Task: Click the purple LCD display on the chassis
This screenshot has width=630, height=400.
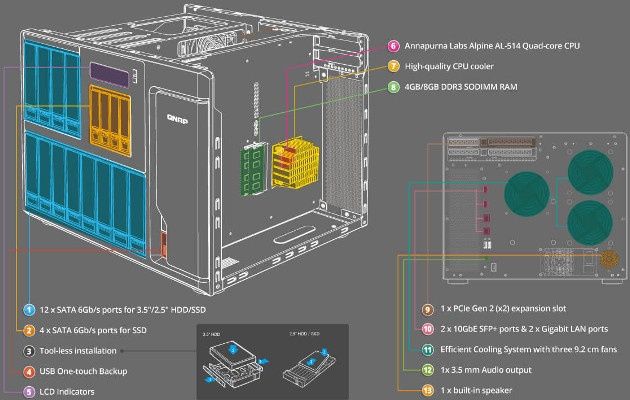Action: 110,74
